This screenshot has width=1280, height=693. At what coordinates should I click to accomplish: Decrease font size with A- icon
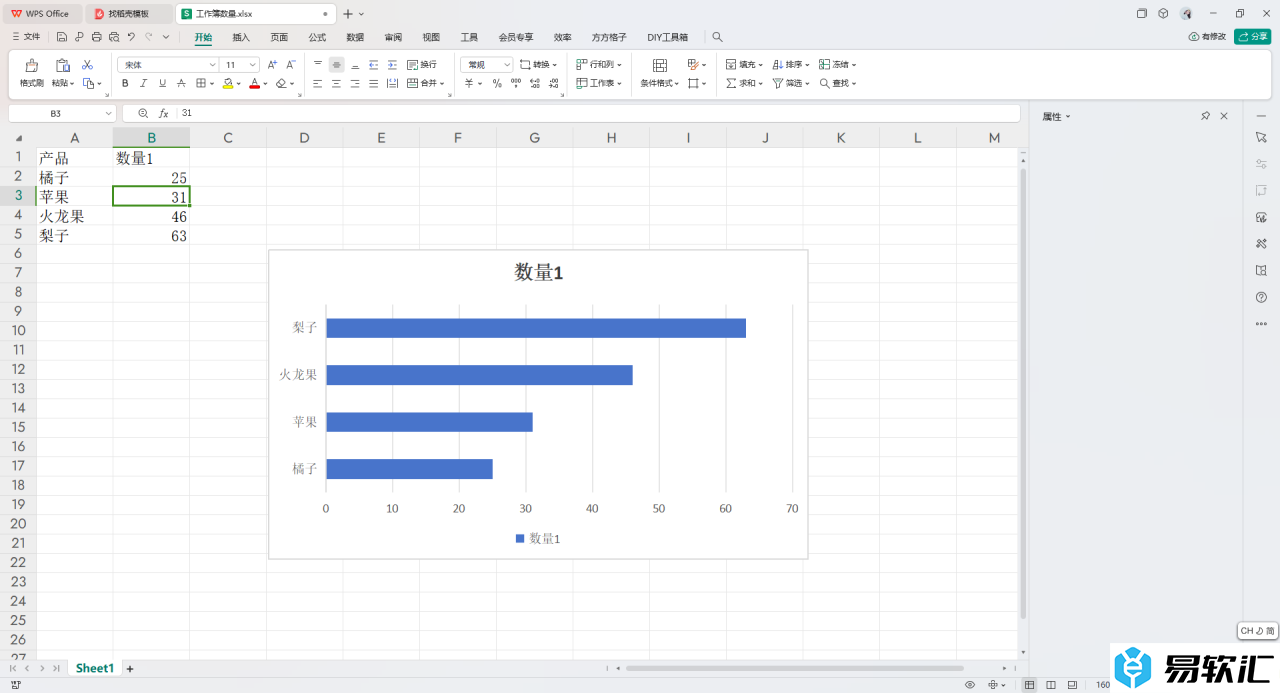point(290,64)
